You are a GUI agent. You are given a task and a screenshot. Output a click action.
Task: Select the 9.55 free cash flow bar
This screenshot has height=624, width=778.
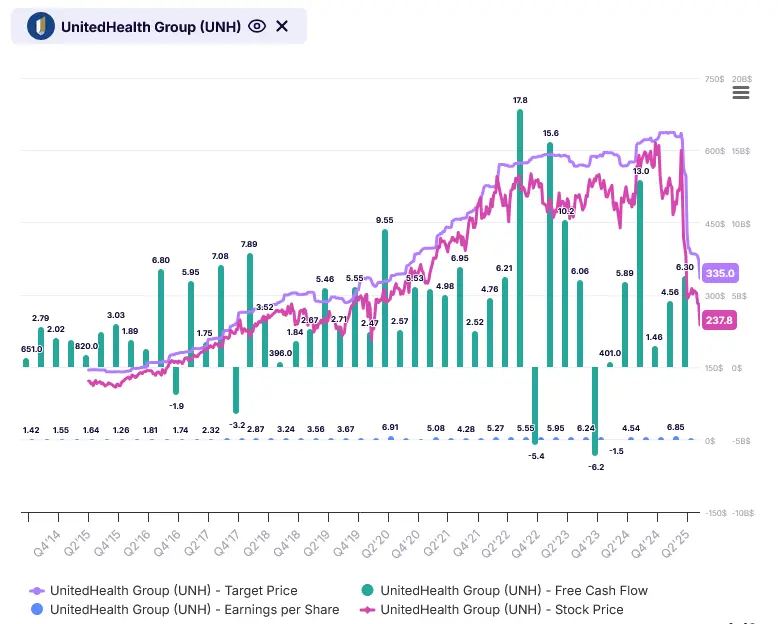coord(385,299)
